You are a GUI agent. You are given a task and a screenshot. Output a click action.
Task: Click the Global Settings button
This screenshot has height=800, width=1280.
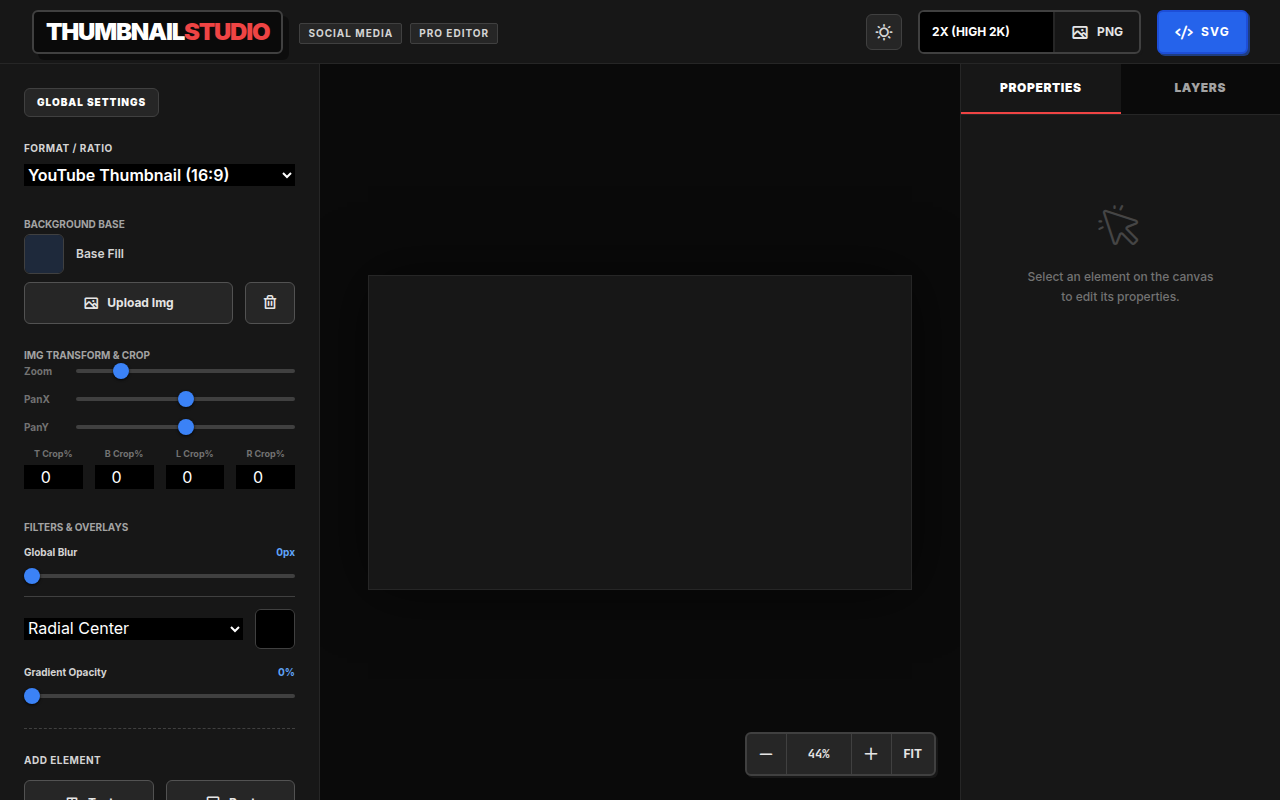click(x=91, y=102)
